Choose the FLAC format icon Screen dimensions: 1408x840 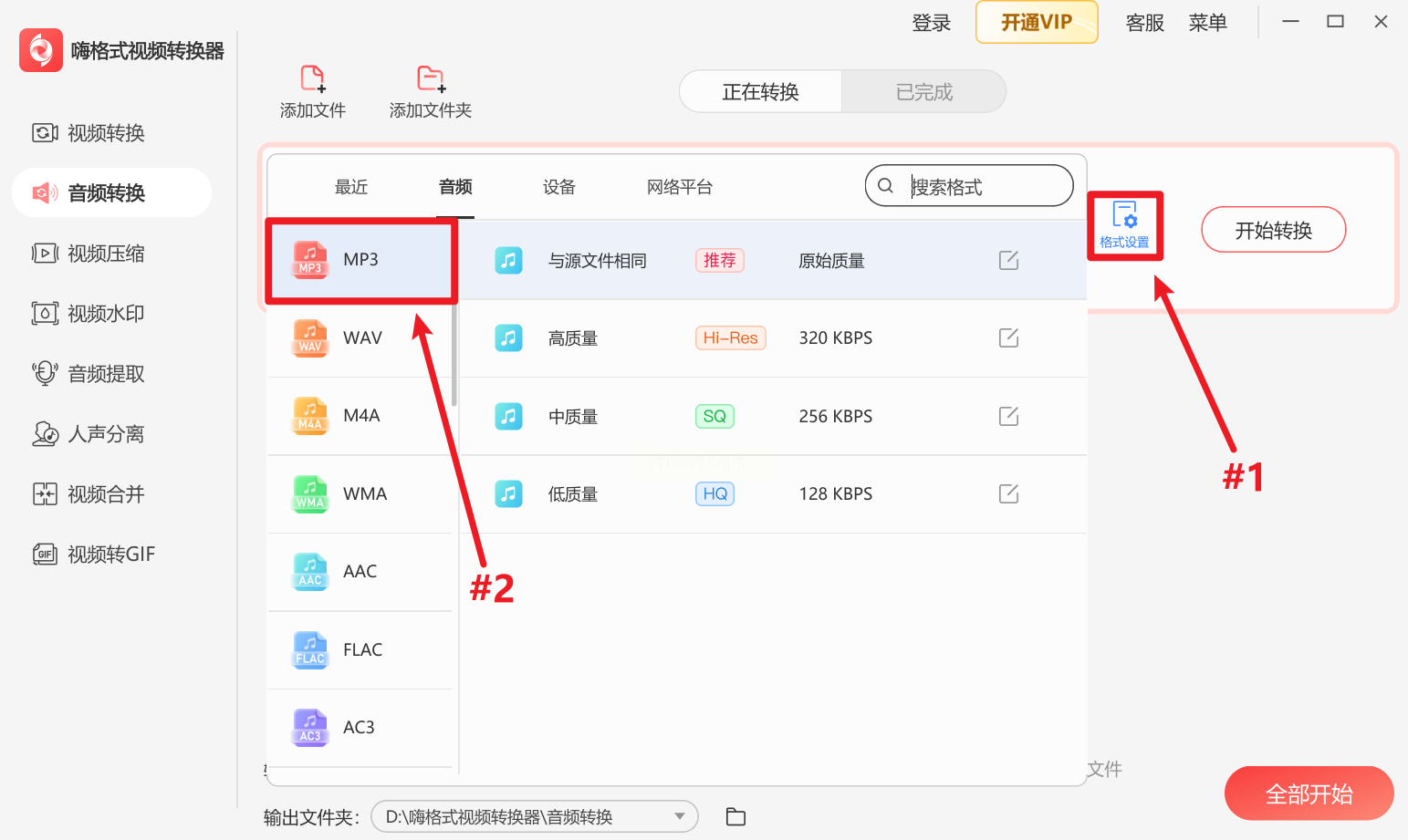(x=310, y=649)
